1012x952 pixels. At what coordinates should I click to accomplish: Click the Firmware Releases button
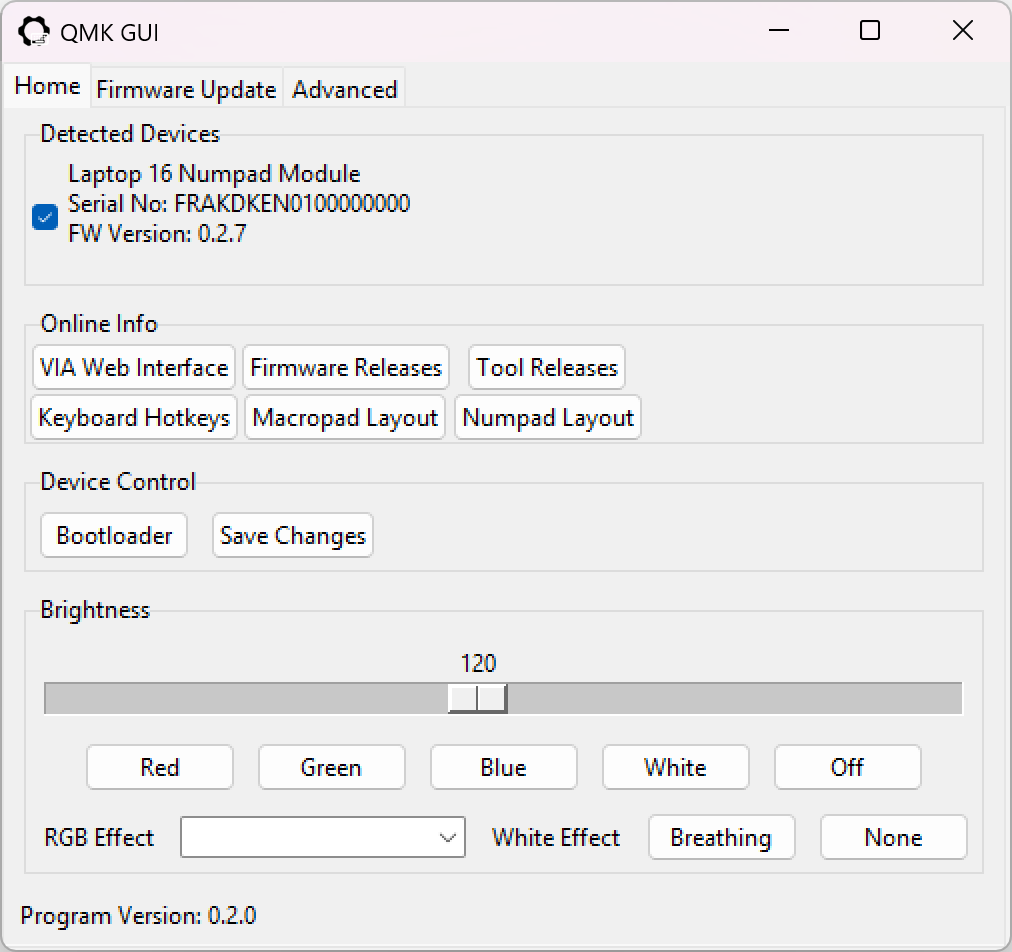[x=346, y=367]
